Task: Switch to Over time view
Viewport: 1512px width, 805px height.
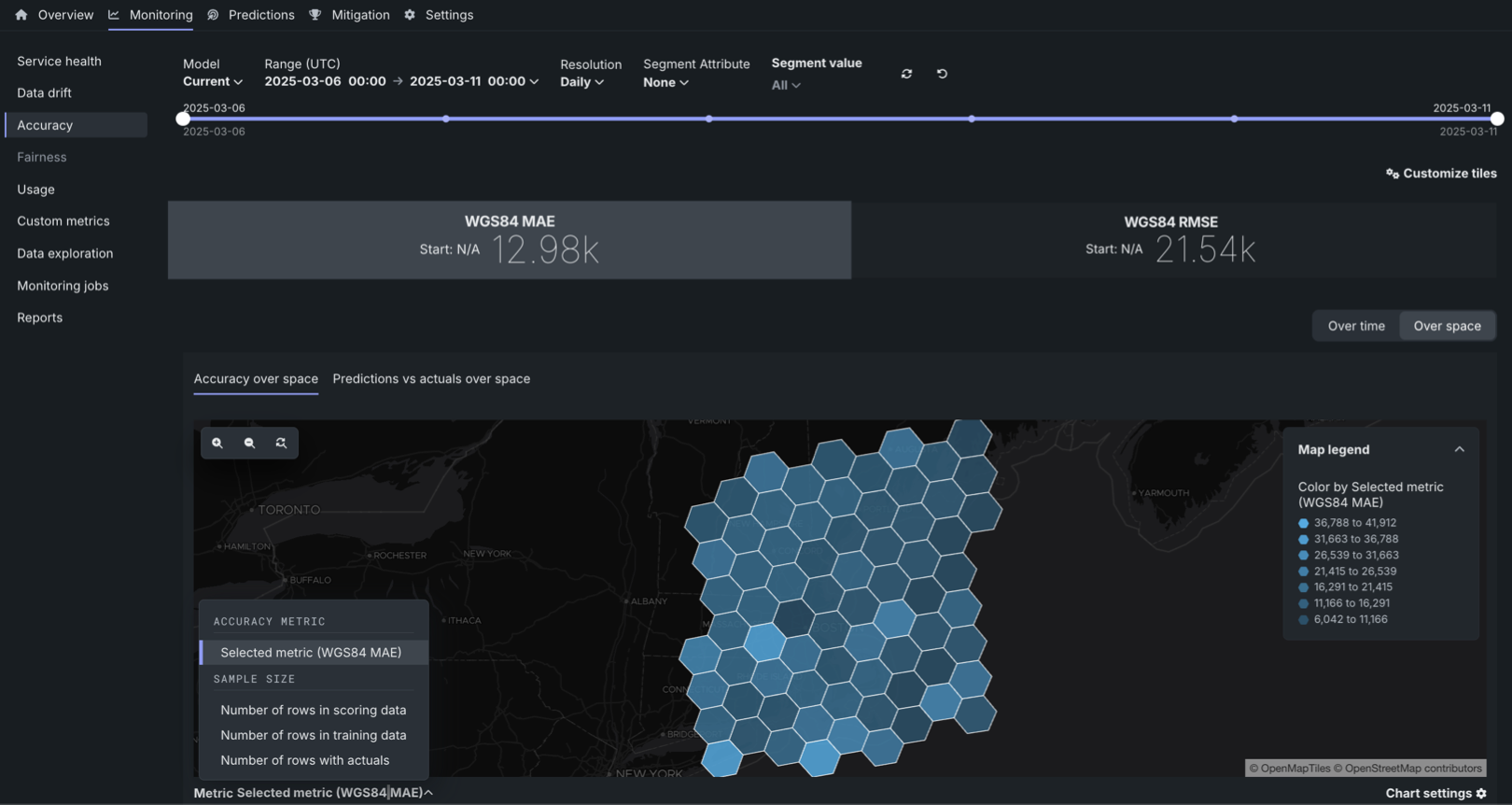Action: point(1355,326)
